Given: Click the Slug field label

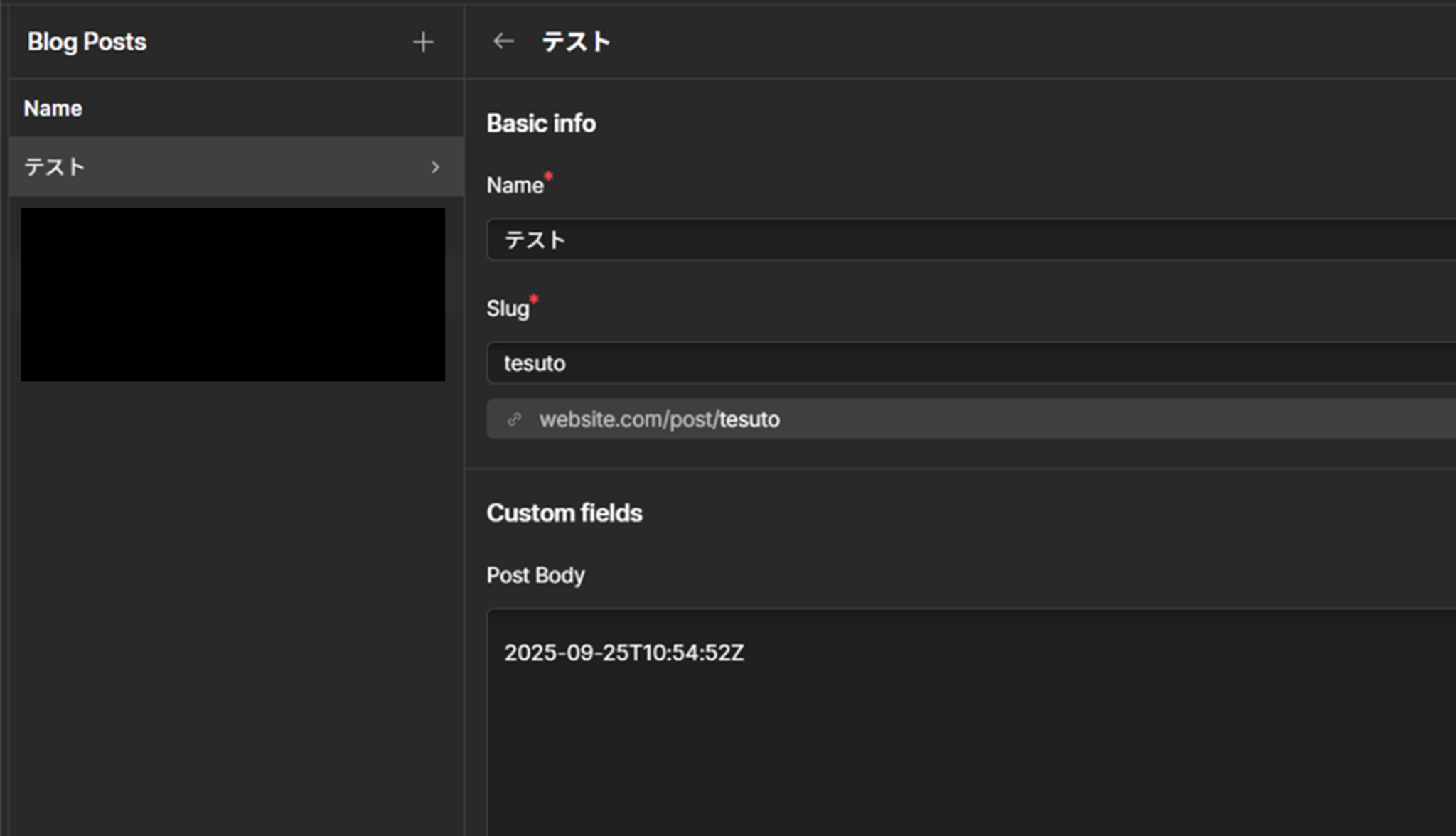Looking at the screenshot, I should coord(508,309).
